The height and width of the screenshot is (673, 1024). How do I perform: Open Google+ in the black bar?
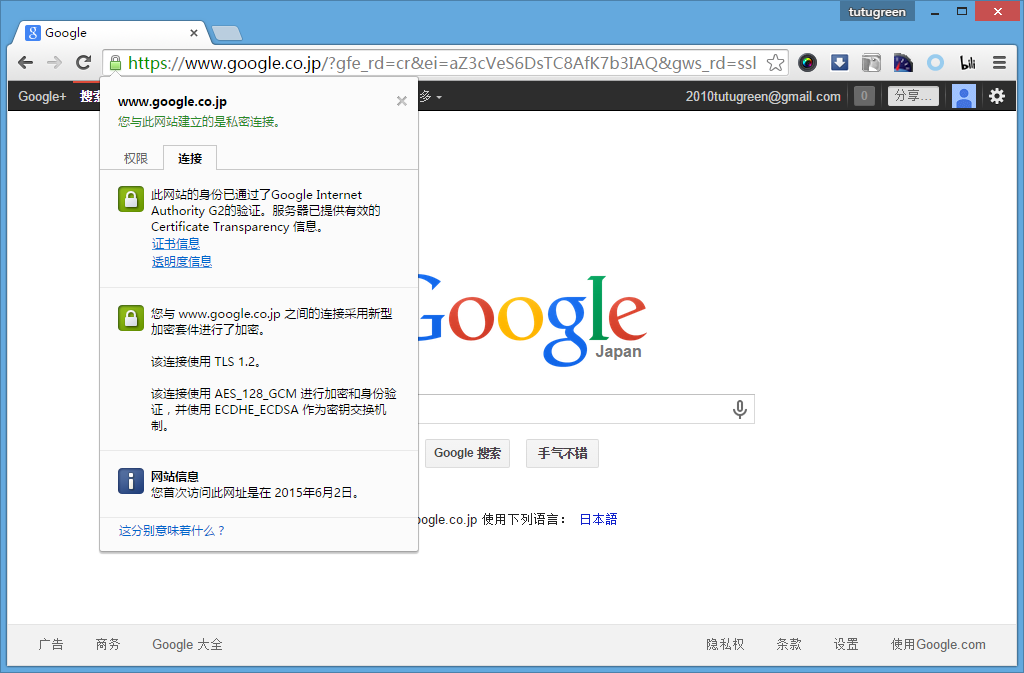42,97
